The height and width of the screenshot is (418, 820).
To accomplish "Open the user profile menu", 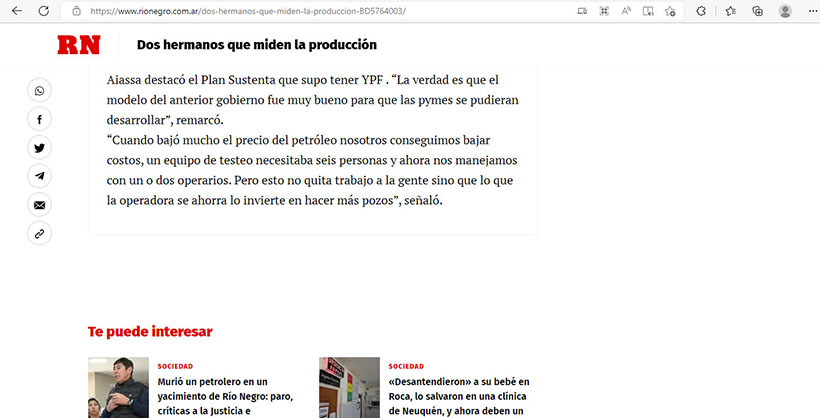I will (785, 11).
